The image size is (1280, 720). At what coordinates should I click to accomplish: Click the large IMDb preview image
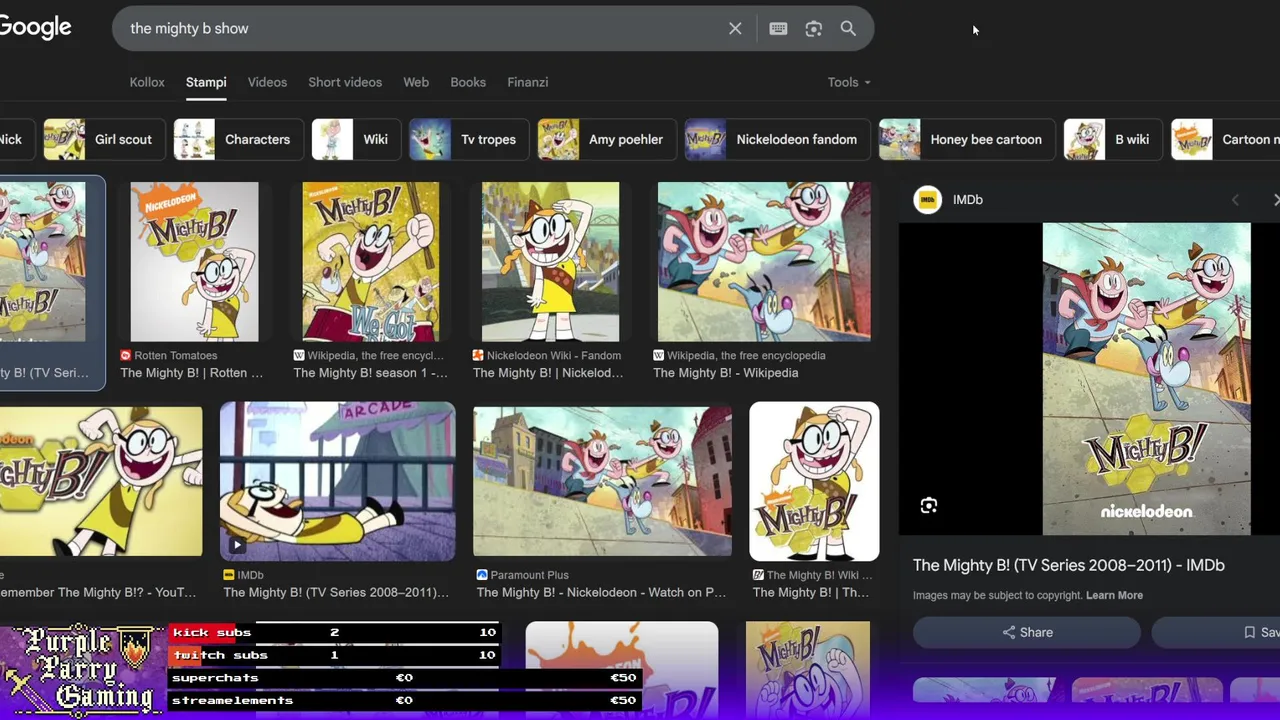1146,379
